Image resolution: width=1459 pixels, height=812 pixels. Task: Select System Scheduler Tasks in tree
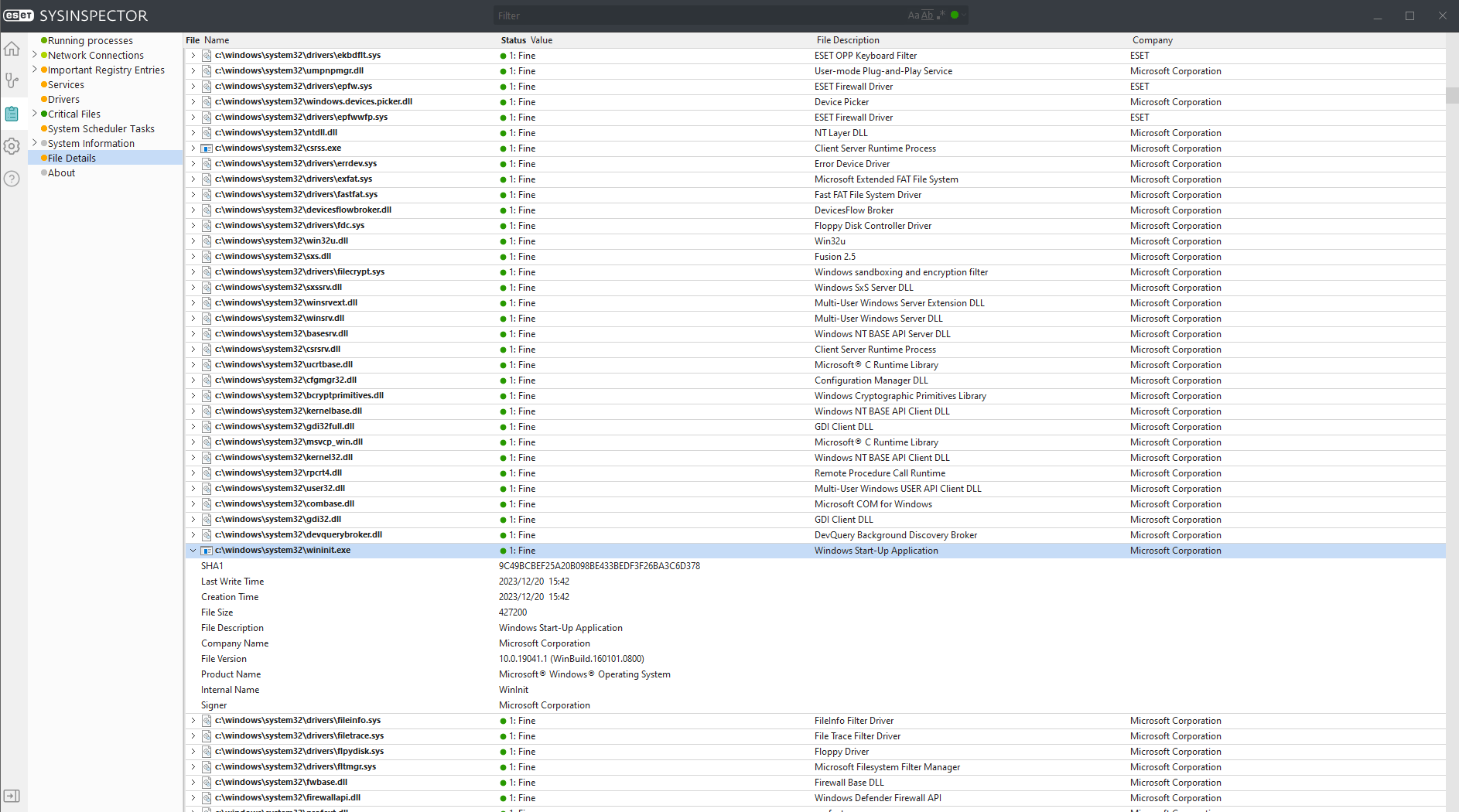click(101, 128)
